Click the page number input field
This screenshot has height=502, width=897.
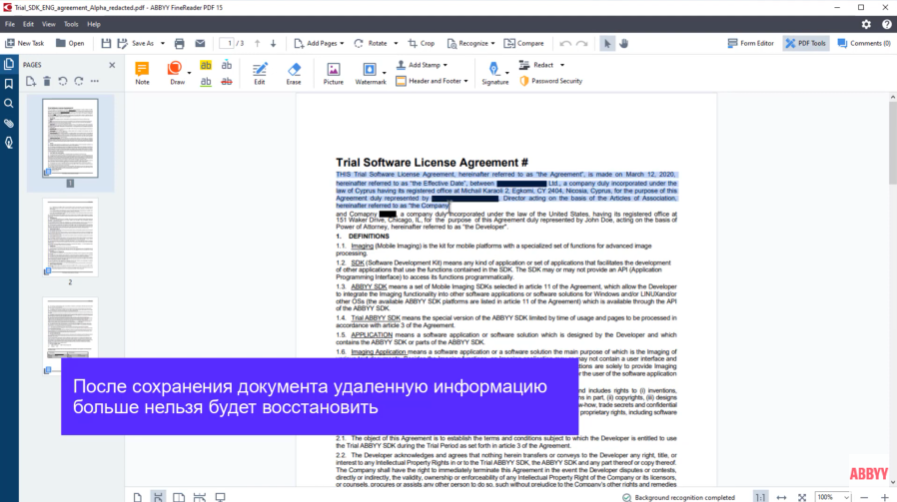(x=227, y=43)
